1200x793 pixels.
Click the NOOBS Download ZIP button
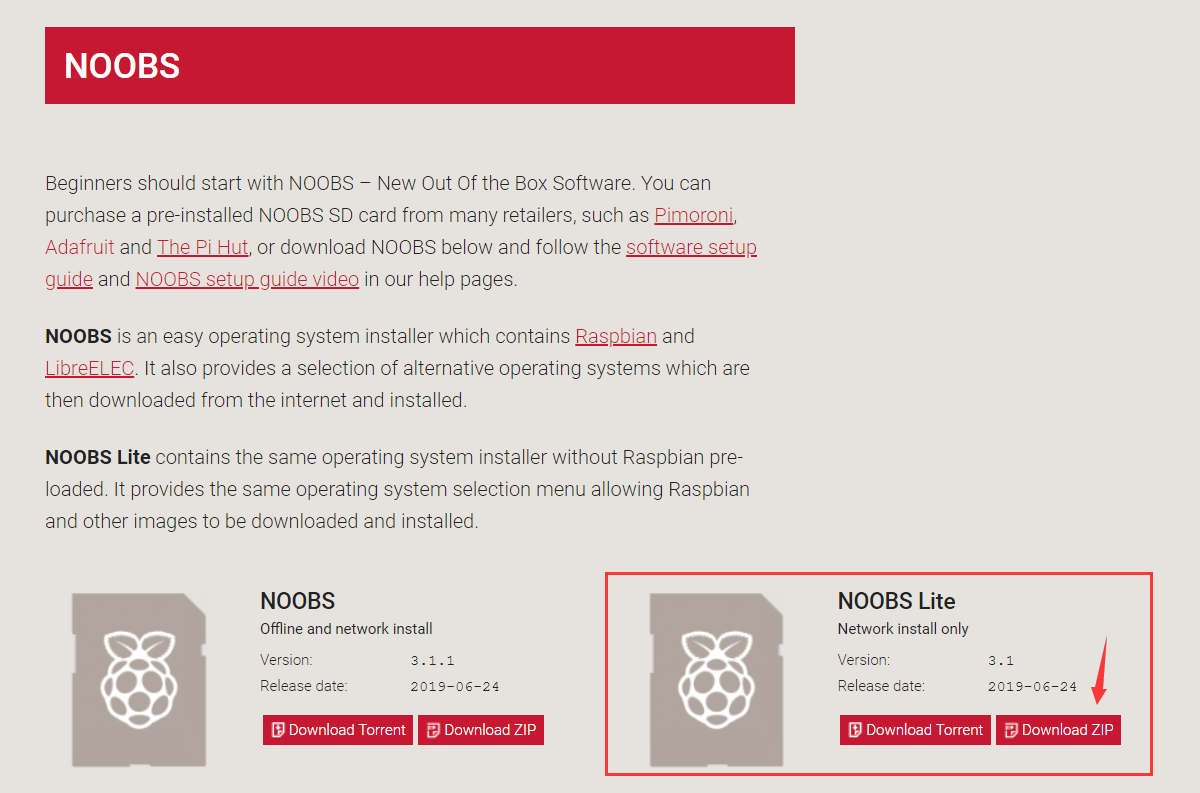click(x=481, y=730)
